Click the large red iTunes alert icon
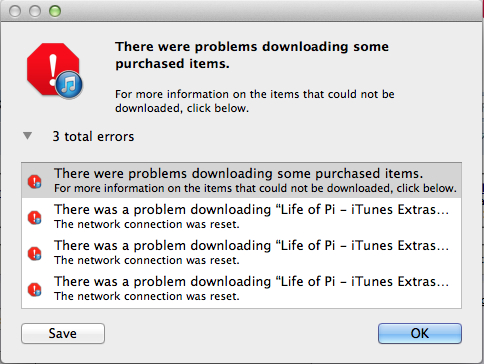 54,71
